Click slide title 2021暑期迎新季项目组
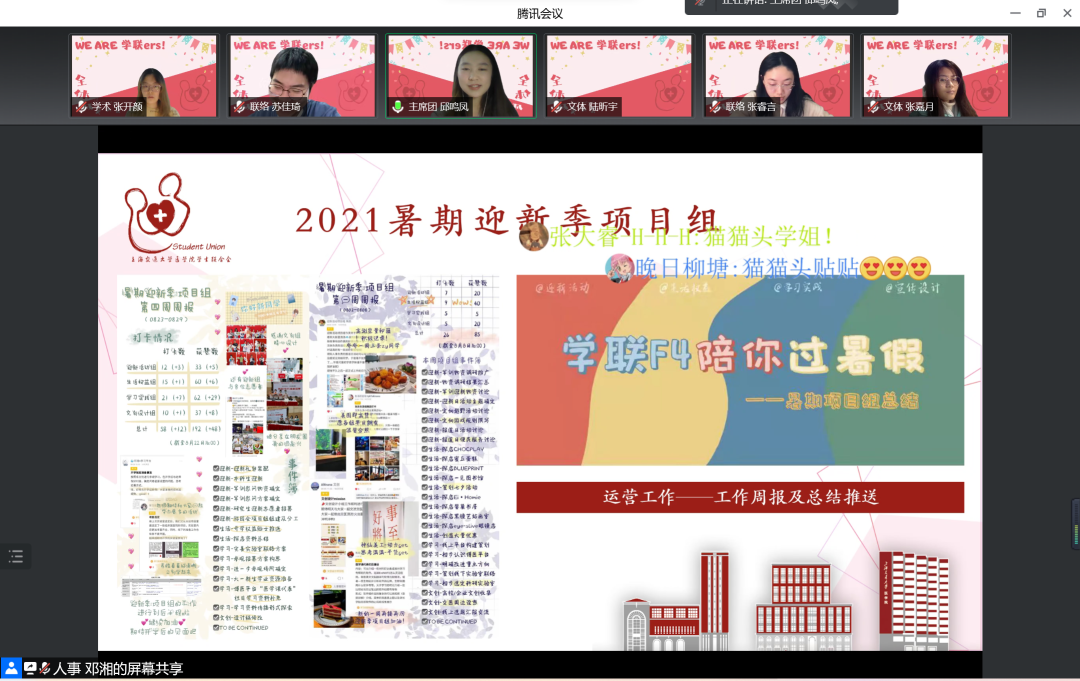 click(x=509, y=220)
